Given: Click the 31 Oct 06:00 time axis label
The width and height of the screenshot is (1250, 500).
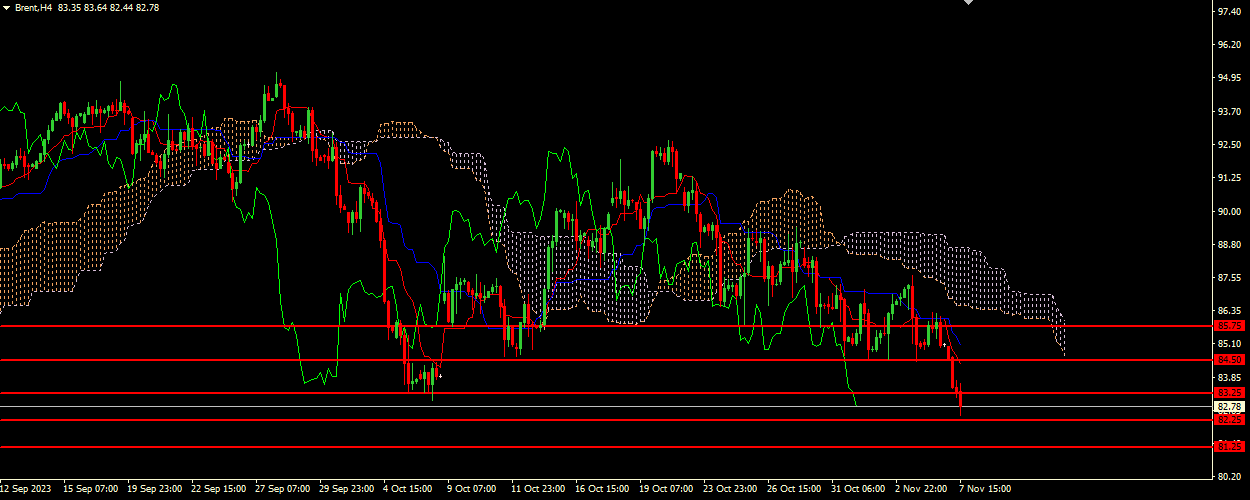Looking at the screenshot, I should click(858, 490).
